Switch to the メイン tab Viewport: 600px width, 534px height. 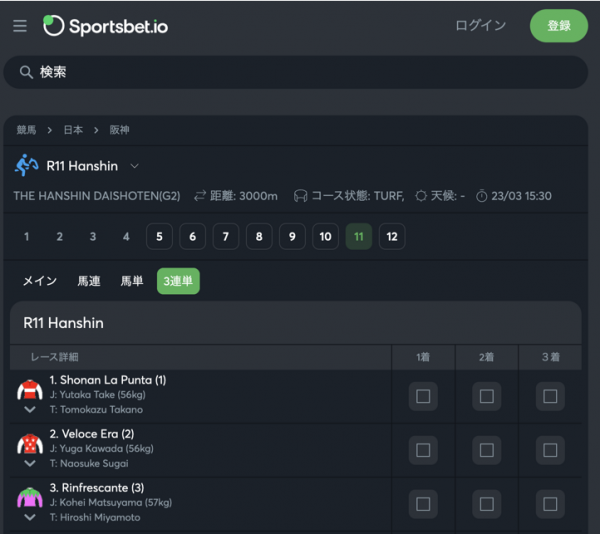[x=40, y=281]
